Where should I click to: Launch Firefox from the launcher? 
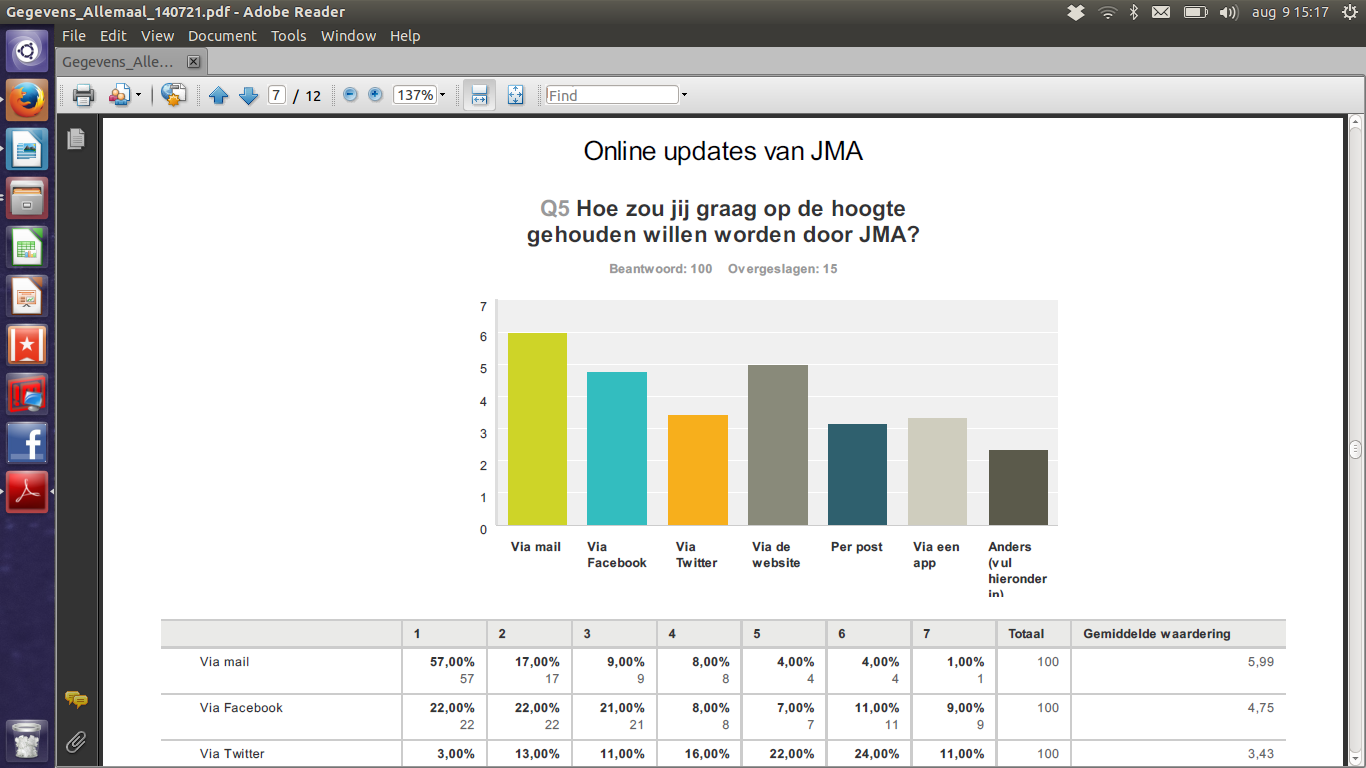tap(27, 101)
